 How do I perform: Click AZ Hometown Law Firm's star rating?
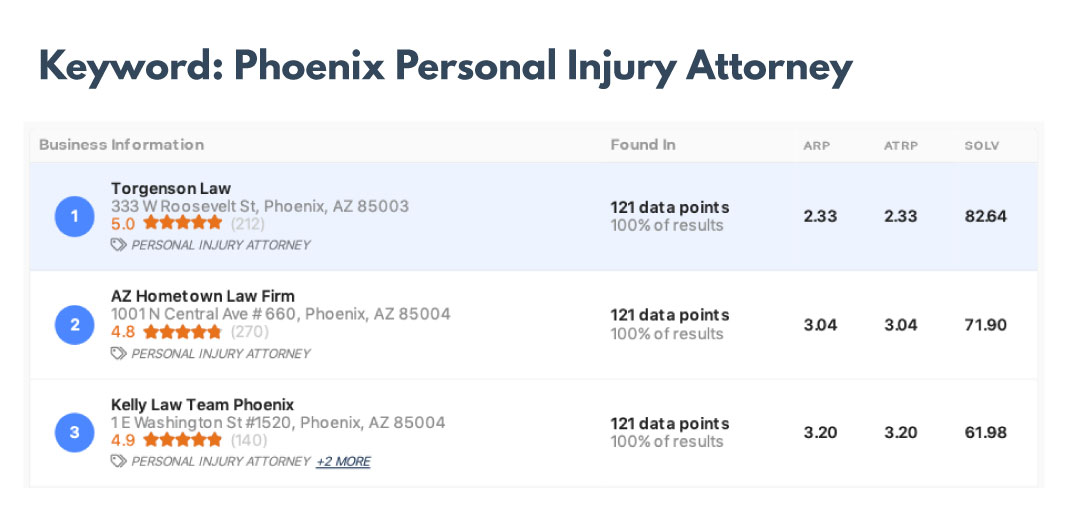point(182,332)
